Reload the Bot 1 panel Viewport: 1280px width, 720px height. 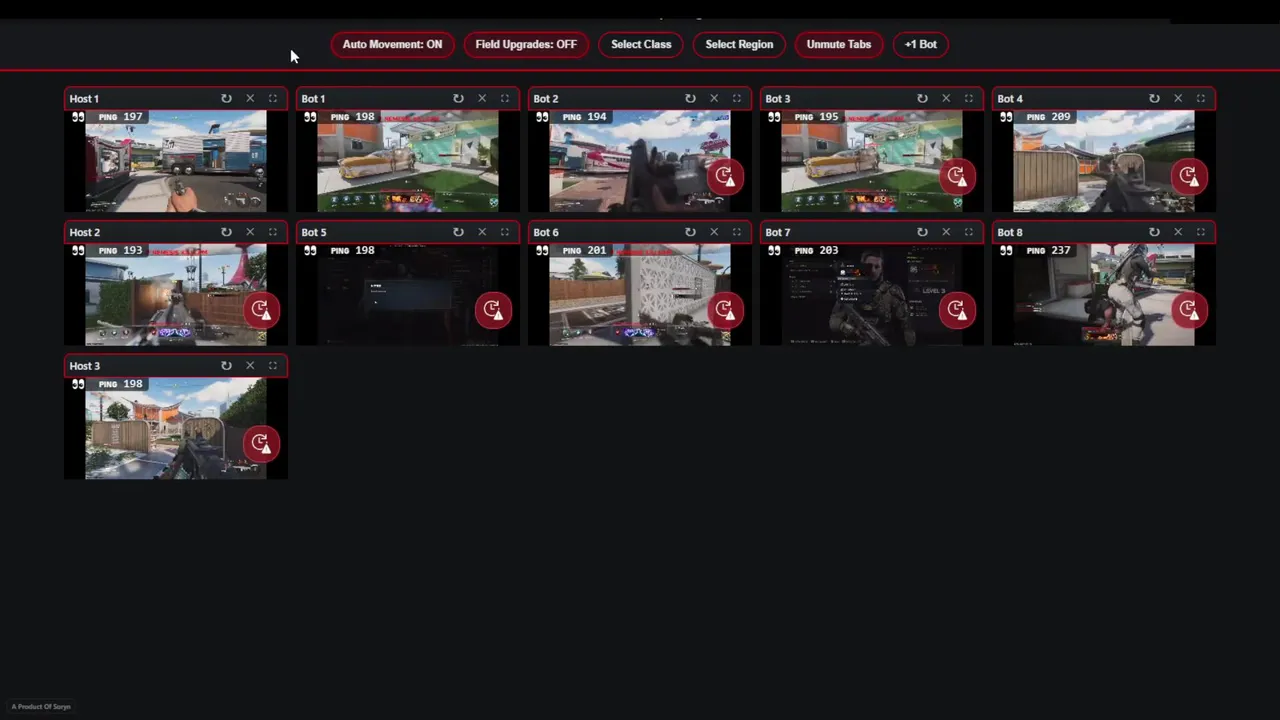(458, 99)
